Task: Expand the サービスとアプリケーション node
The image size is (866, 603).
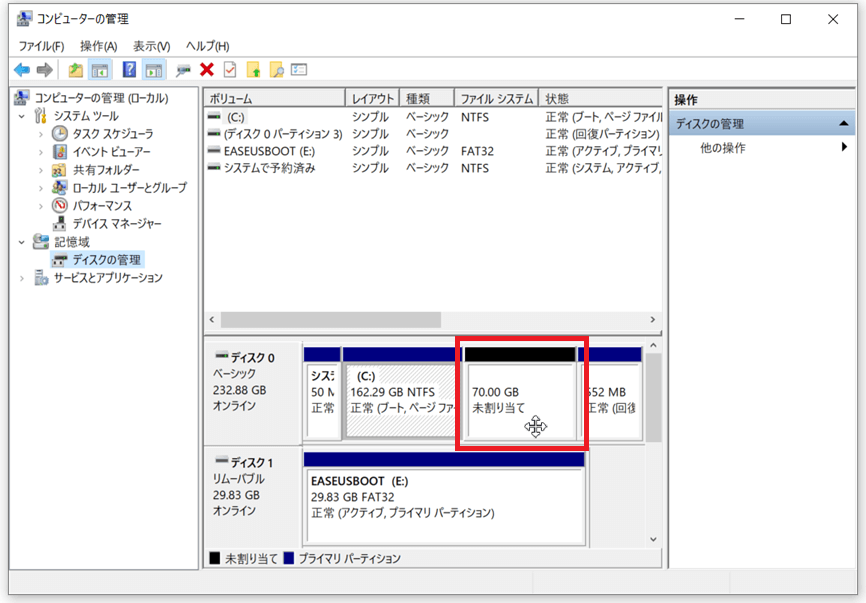Action: coord(23,278)
